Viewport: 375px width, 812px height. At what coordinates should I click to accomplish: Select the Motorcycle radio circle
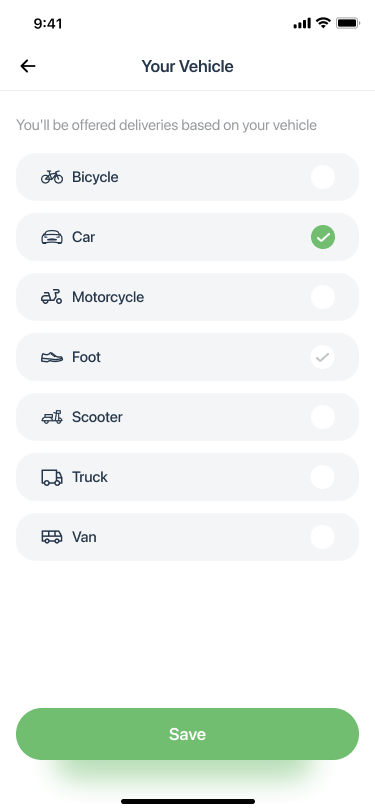(323, 297)
